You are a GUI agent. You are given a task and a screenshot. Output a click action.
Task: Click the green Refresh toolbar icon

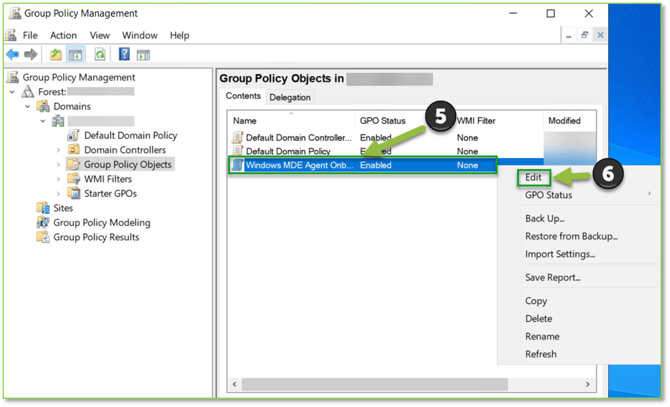point(100,54)
